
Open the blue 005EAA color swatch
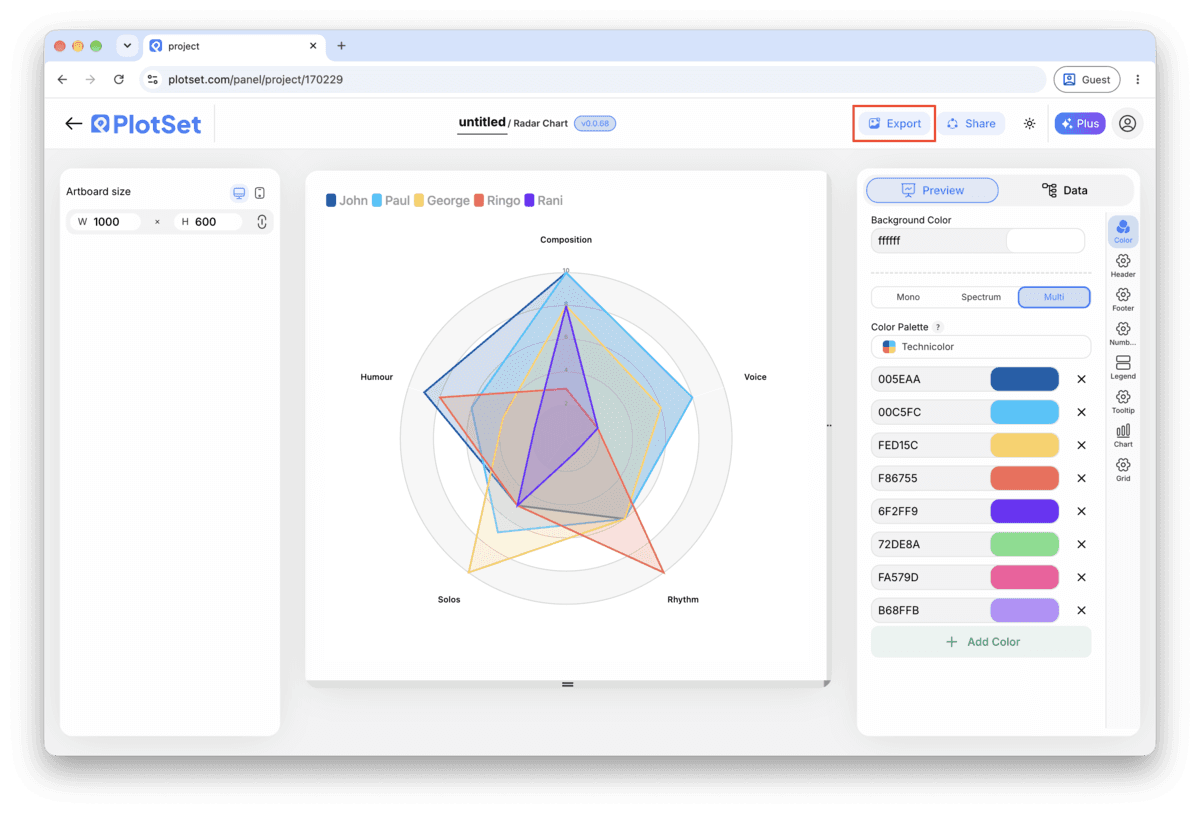coord(1024,379)
